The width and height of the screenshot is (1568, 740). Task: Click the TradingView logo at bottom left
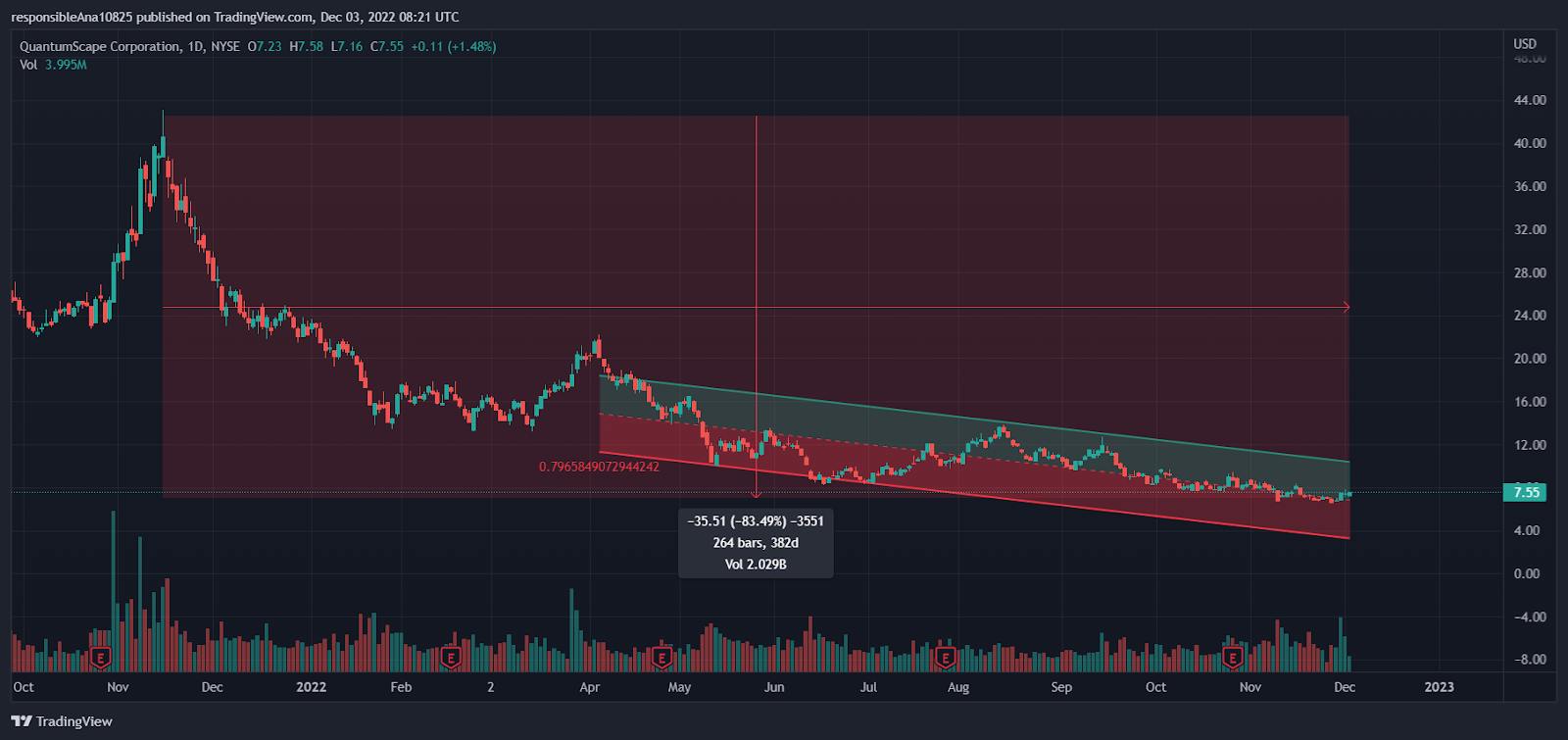[x=62, y=721]
